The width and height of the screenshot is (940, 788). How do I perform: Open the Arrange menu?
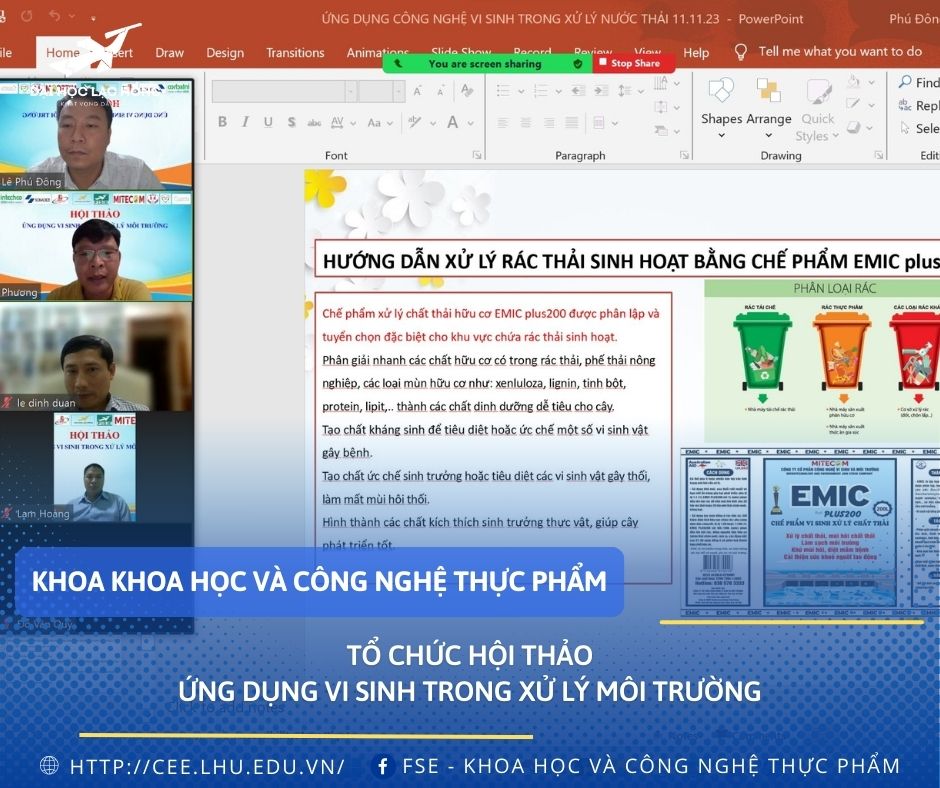[769, 104]
